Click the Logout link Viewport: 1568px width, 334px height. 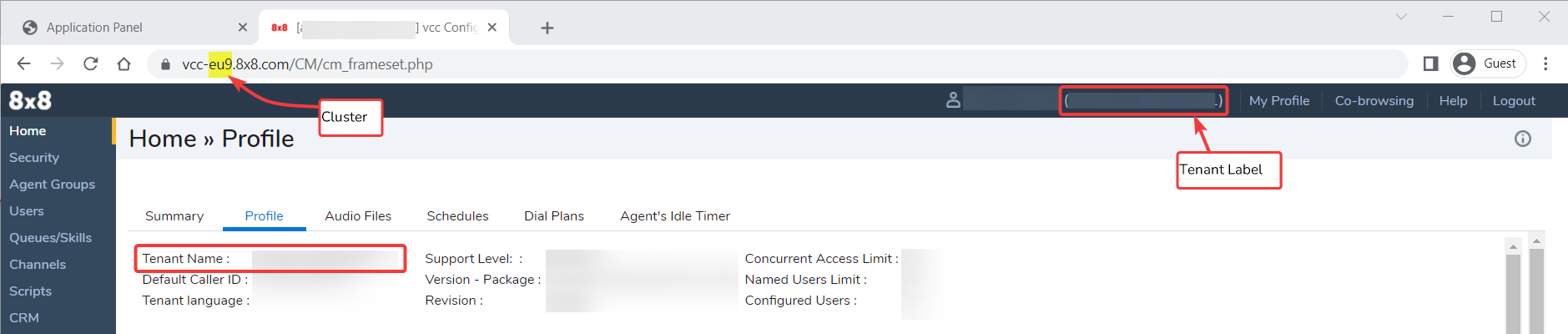coord(1514,101)
